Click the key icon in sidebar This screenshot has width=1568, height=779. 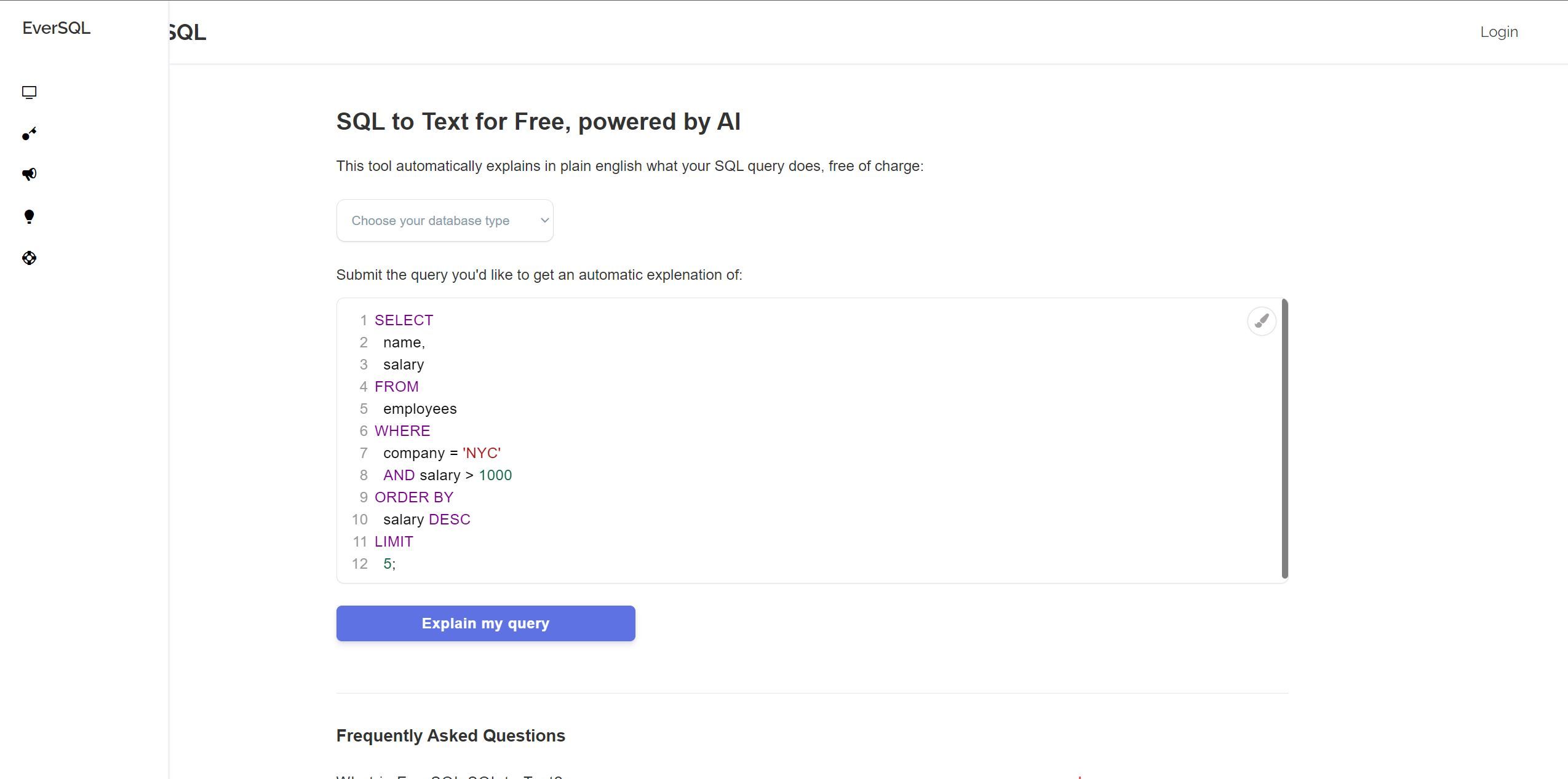tap(29, 133)
